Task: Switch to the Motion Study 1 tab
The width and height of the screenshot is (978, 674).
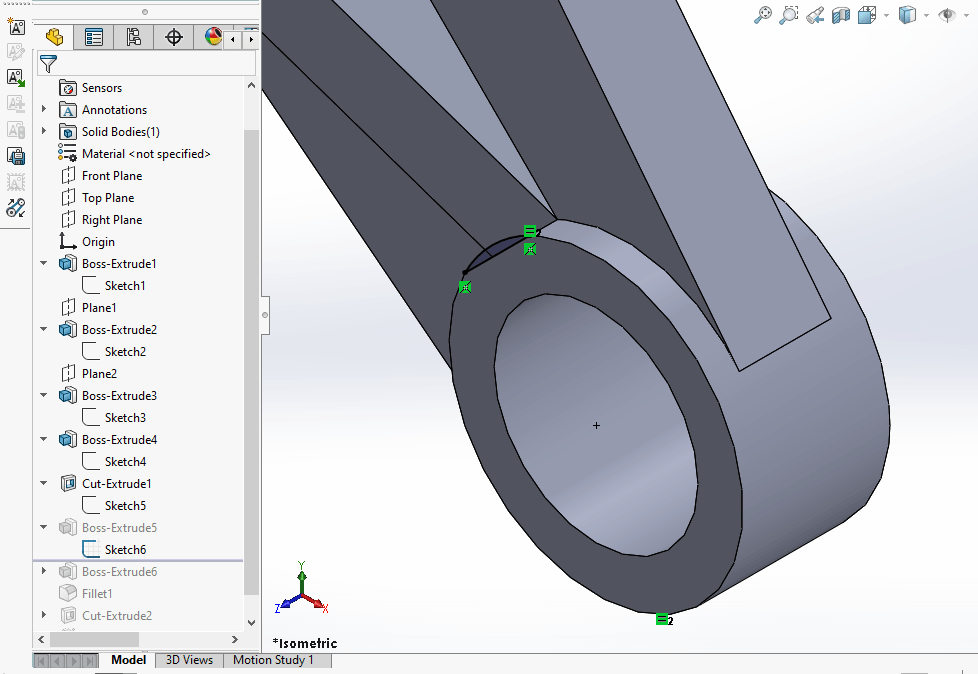Action: [x=277, y=660]
